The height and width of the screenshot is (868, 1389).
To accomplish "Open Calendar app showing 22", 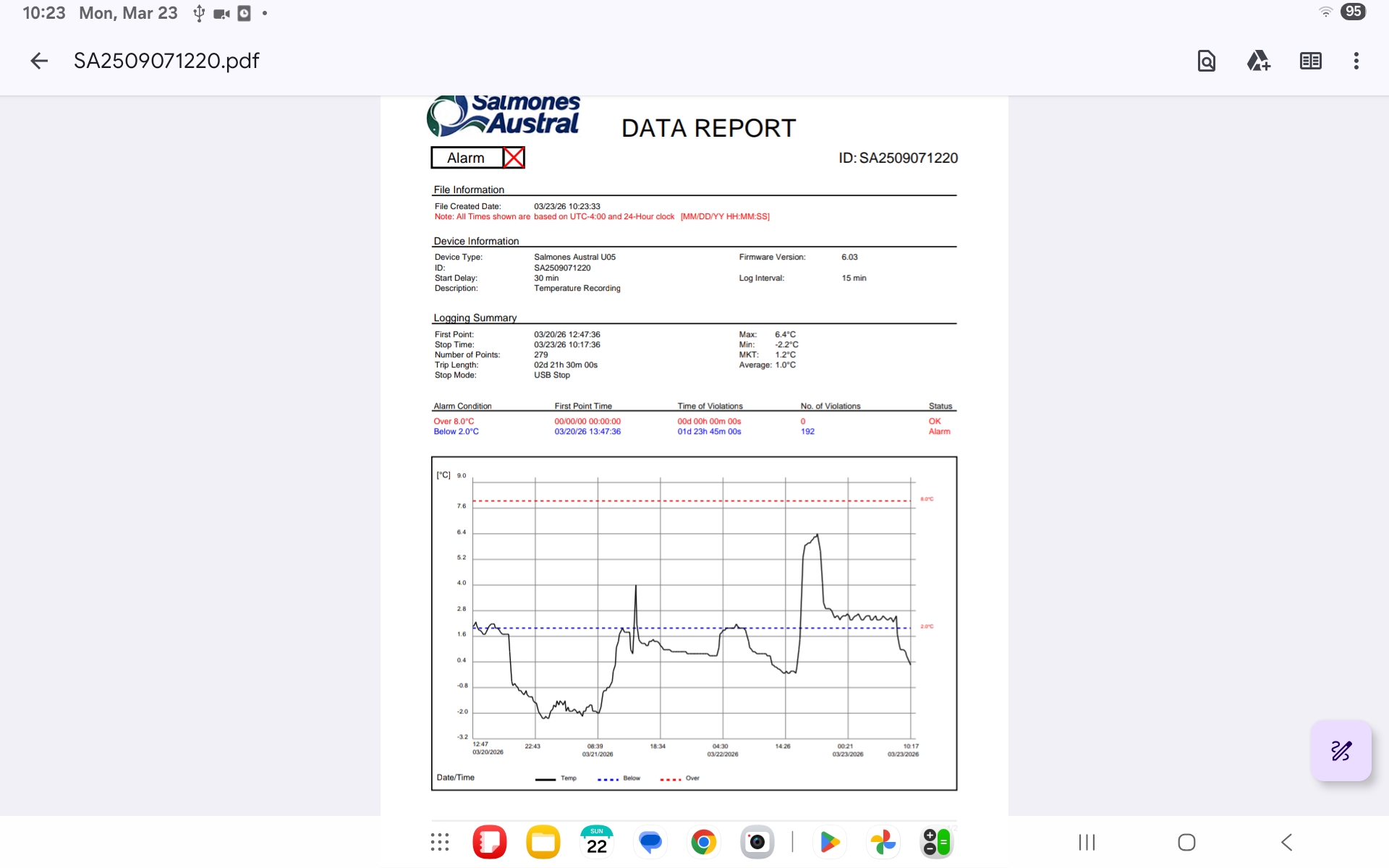I will click(x=597, y=842).
